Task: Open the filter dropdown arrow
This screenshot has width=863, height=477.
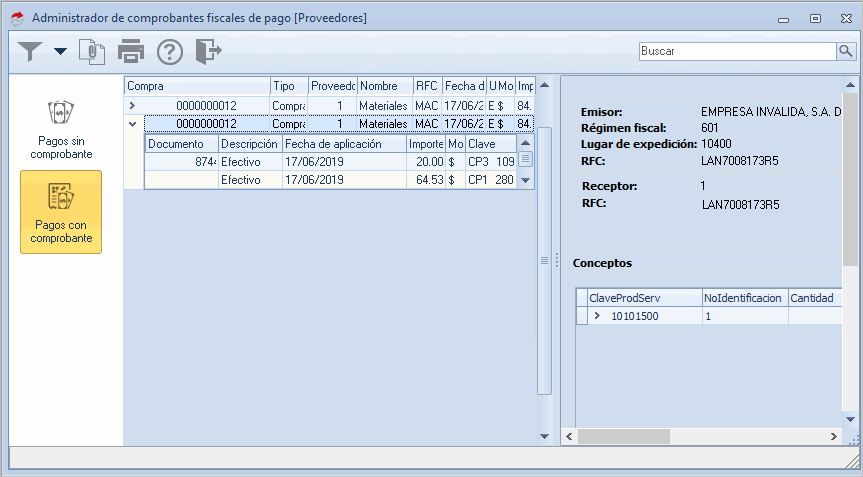Action: pyautogui.click(x=61, y=52)
